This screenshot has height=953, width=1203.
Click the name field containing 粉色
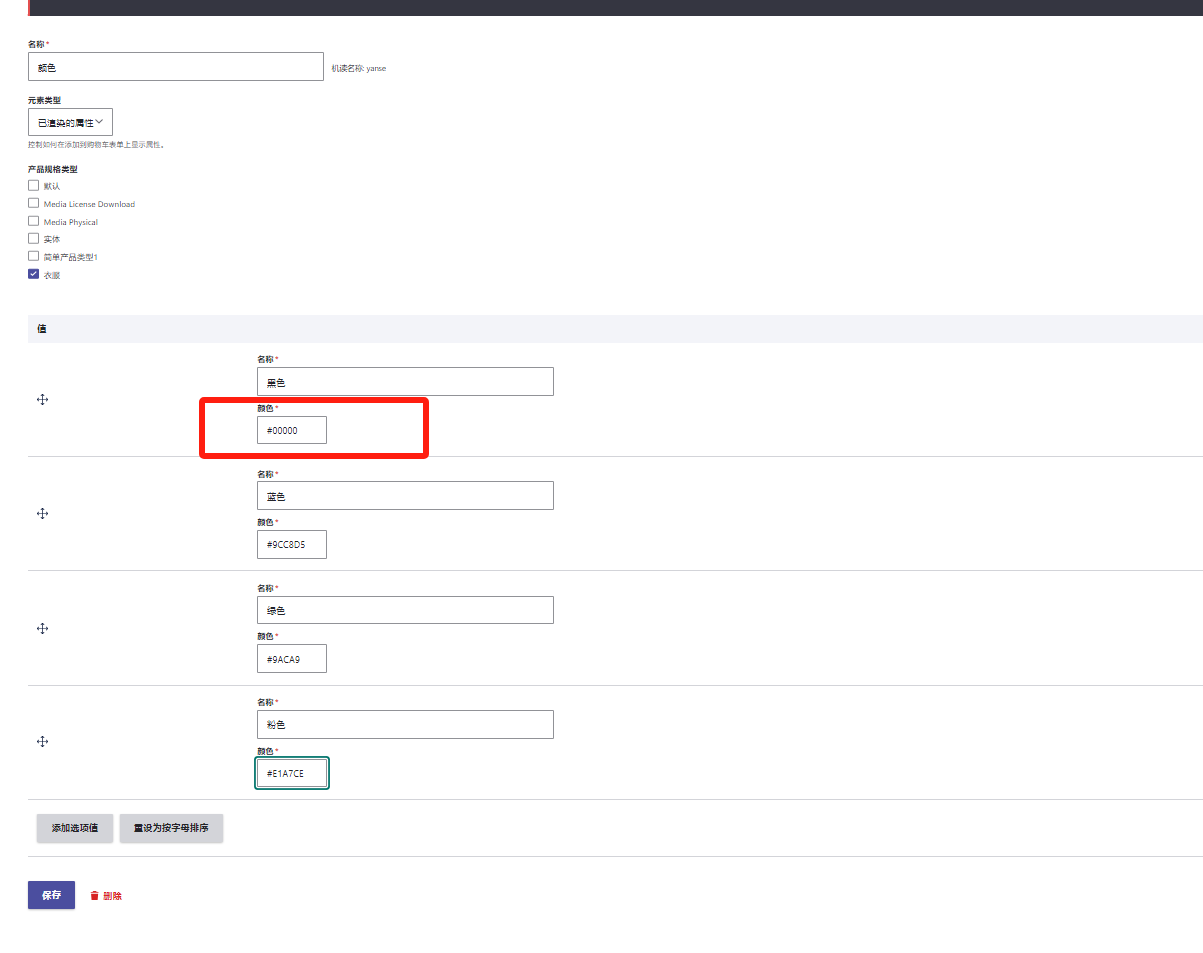click(x=405, y=724)
